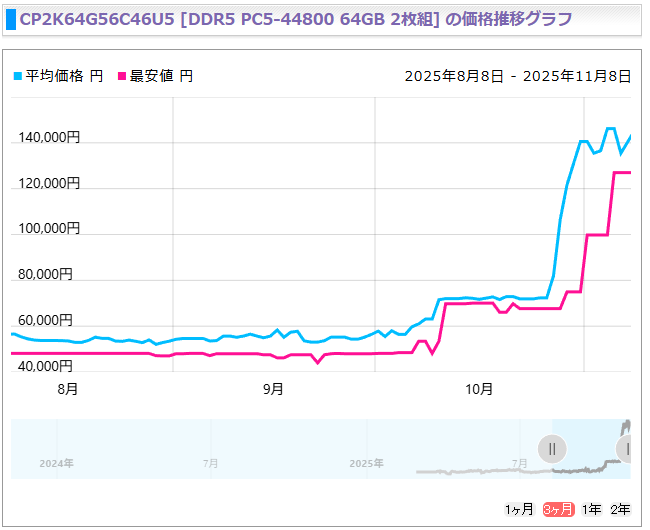Click the 2024年 marker in navigator

[56, 463]
